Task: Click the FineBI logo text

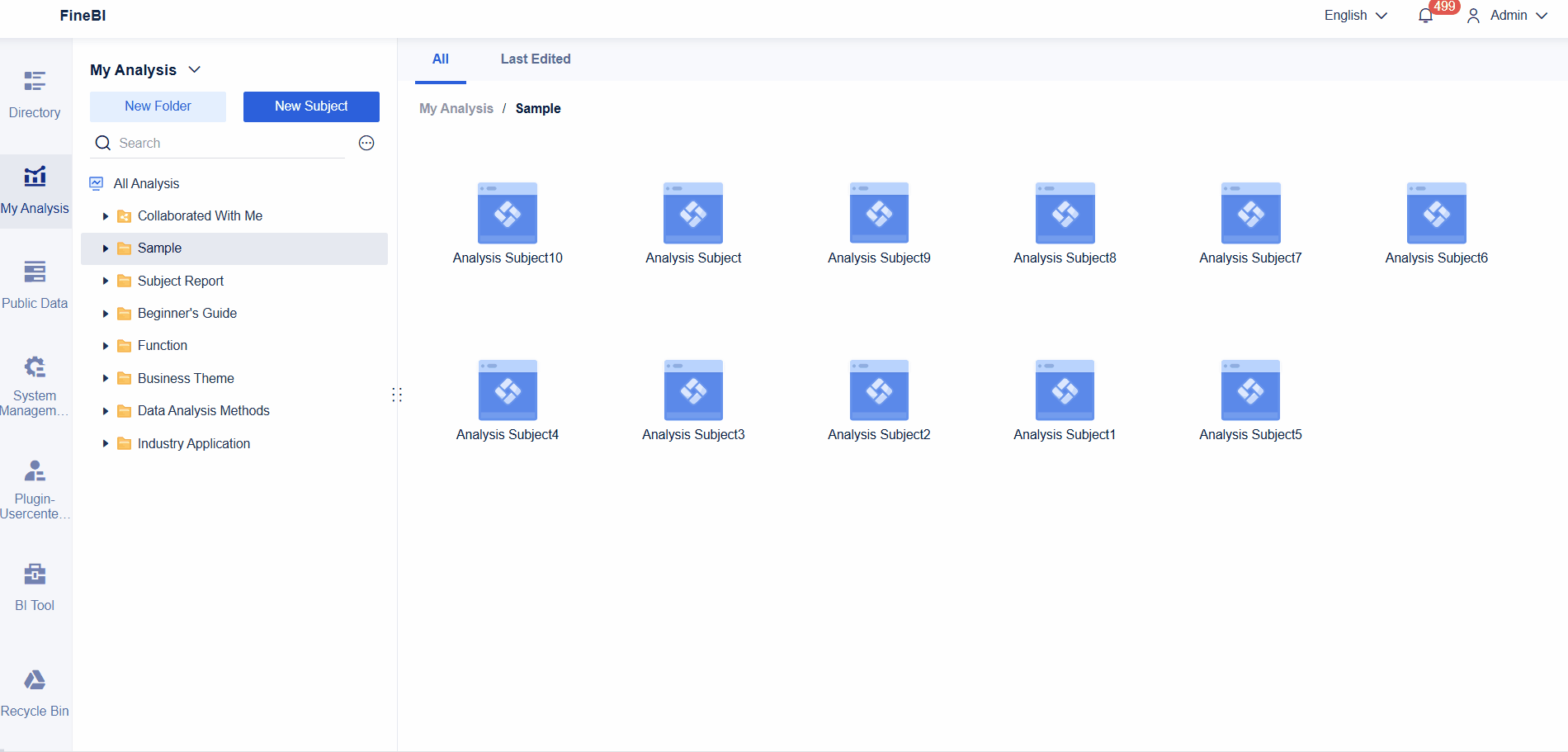Action: (83, 16)
